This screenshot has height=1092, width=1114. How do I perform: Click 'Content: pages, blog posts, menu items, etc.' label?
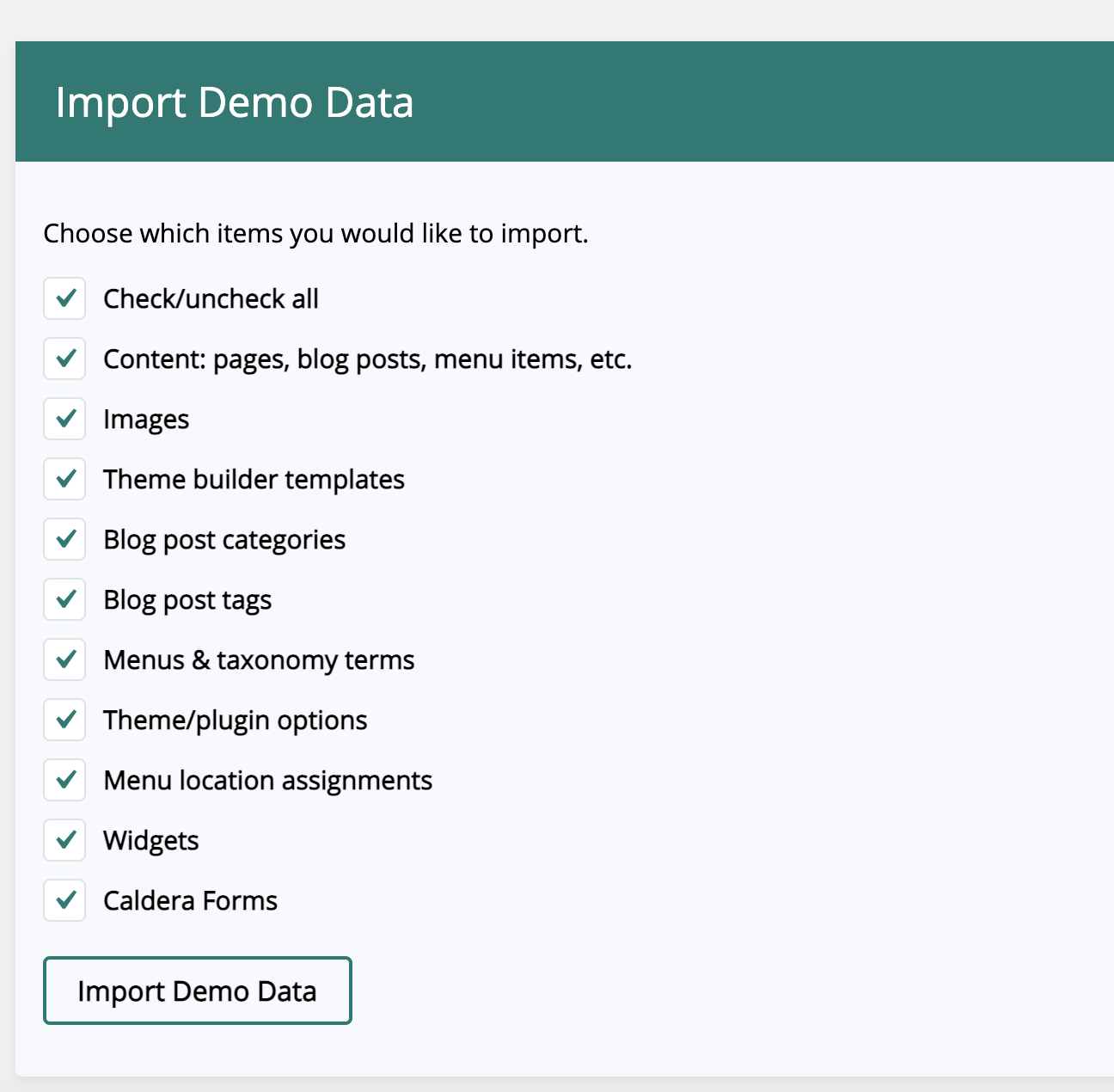(x=368, y=359)
